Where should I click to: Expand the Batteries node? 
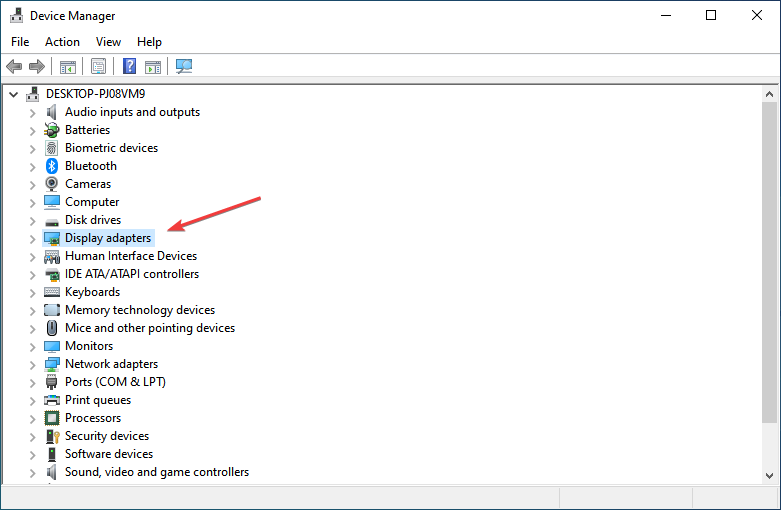(x=32, y=131)
